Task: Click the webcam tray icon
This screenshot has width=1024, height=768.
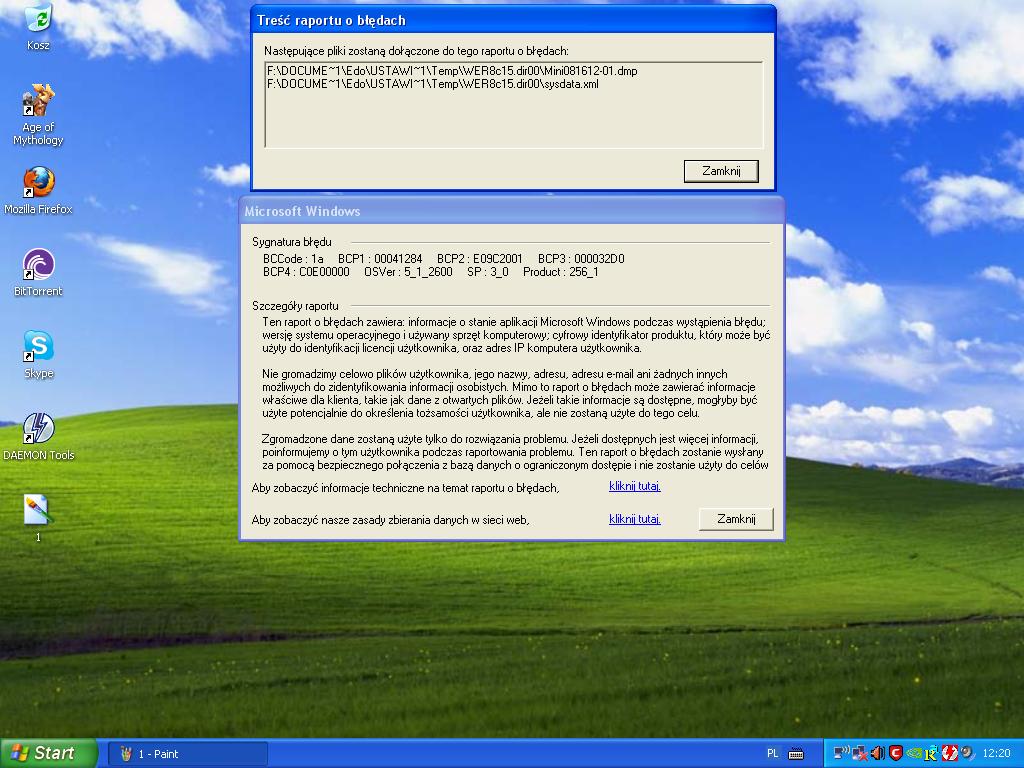Action: tap(967, 753)
